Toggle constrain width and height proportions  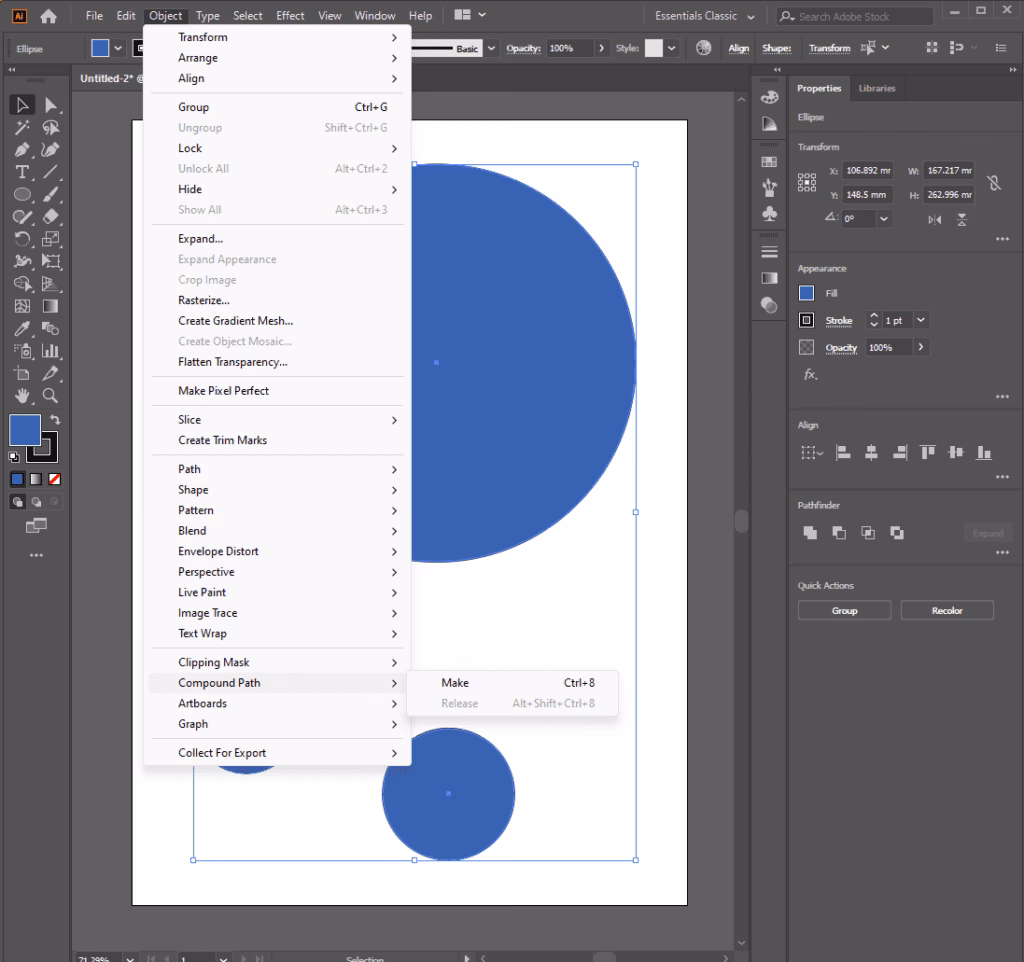coord(993,183)
